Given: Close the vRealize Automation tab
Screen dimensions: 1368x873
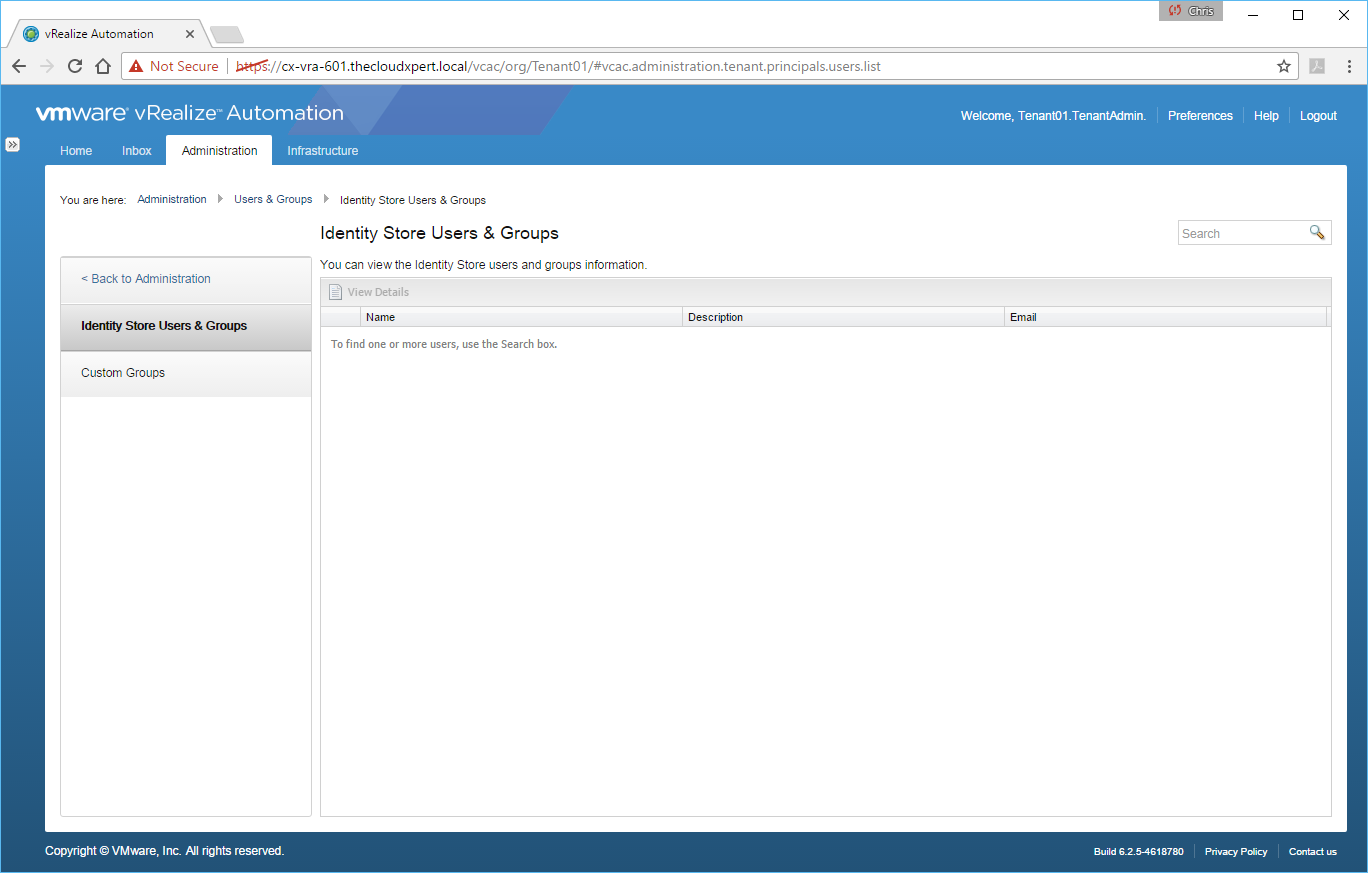Looking at the screenshot, I should point(190,34).
